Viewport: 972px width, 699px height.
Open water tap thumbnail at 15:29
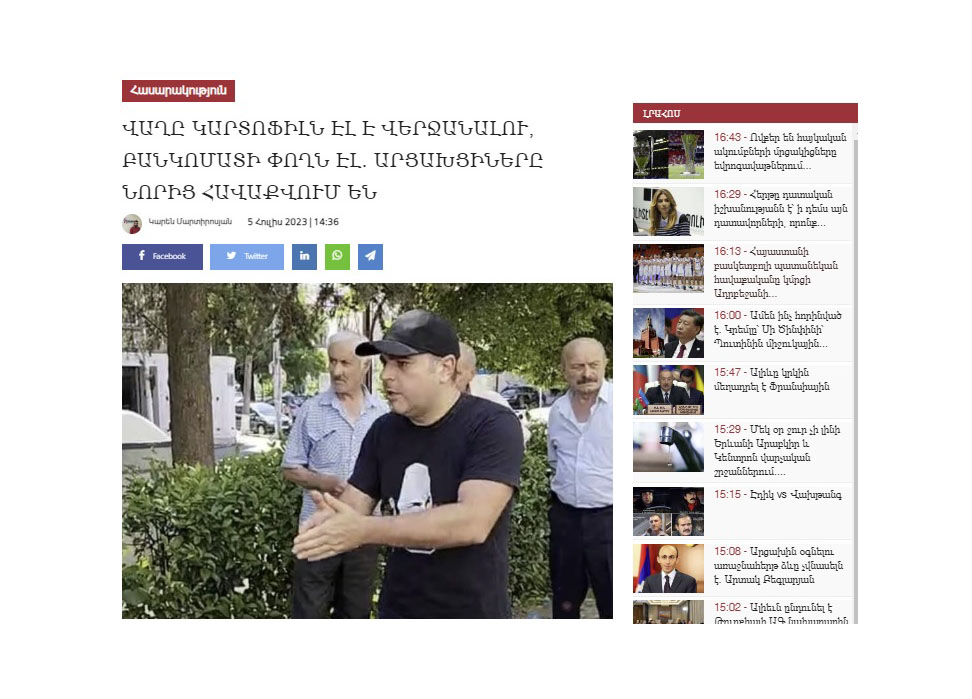668,447
